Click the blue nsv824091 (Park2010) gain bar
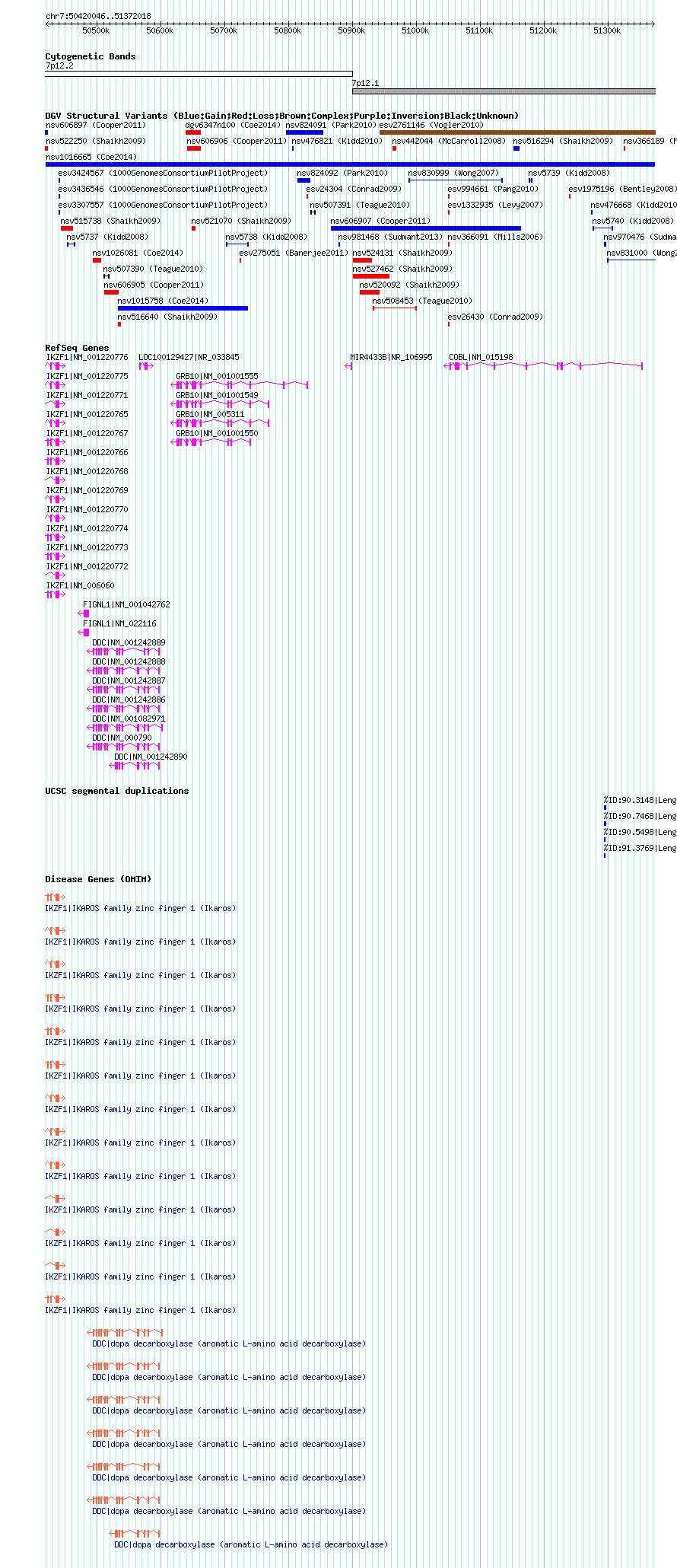Image resolution: width=677 pixels, height=1568 pixels. [304, 132]
